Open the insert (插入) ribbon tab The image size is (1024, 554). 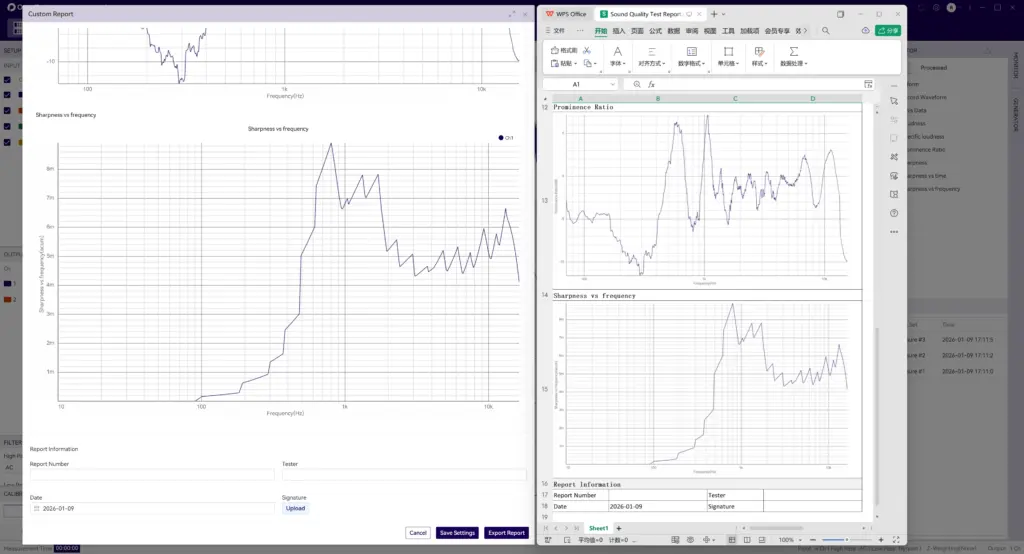618,31
